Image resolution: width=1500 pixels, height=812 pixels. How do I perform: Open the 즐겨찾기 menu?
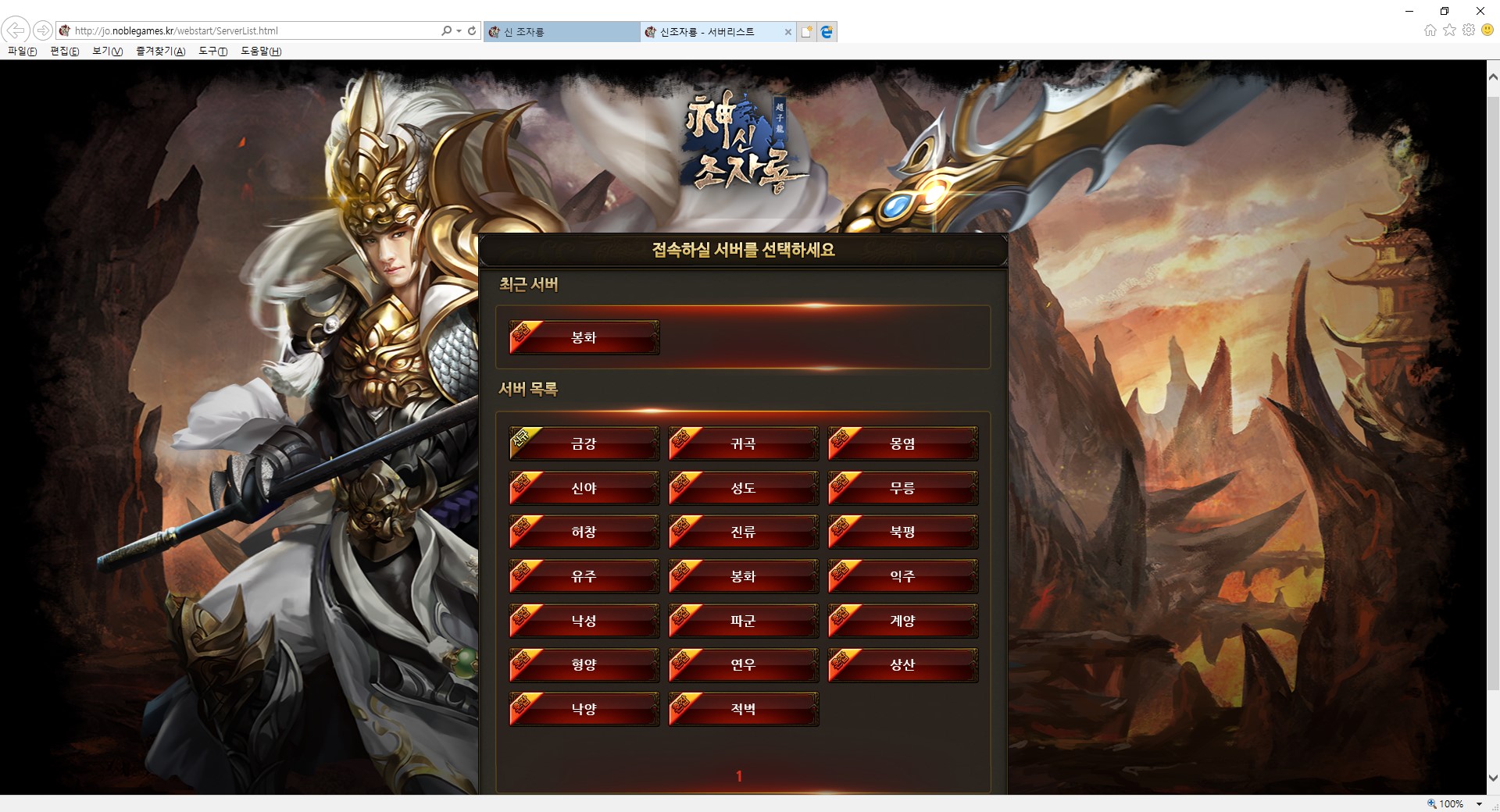[x=160, y=51]
